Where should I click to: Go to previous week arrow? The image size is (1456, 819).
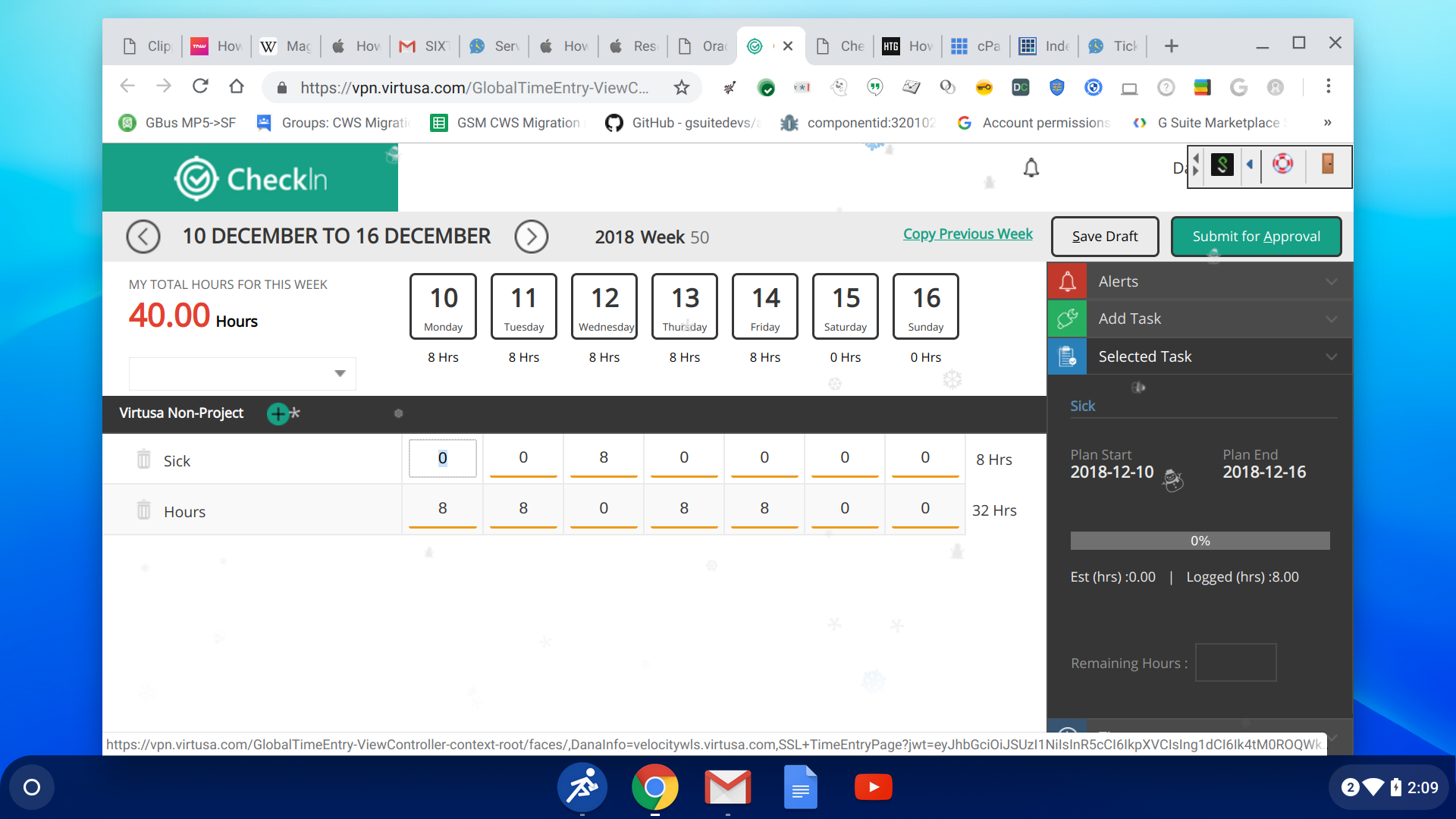143,237
